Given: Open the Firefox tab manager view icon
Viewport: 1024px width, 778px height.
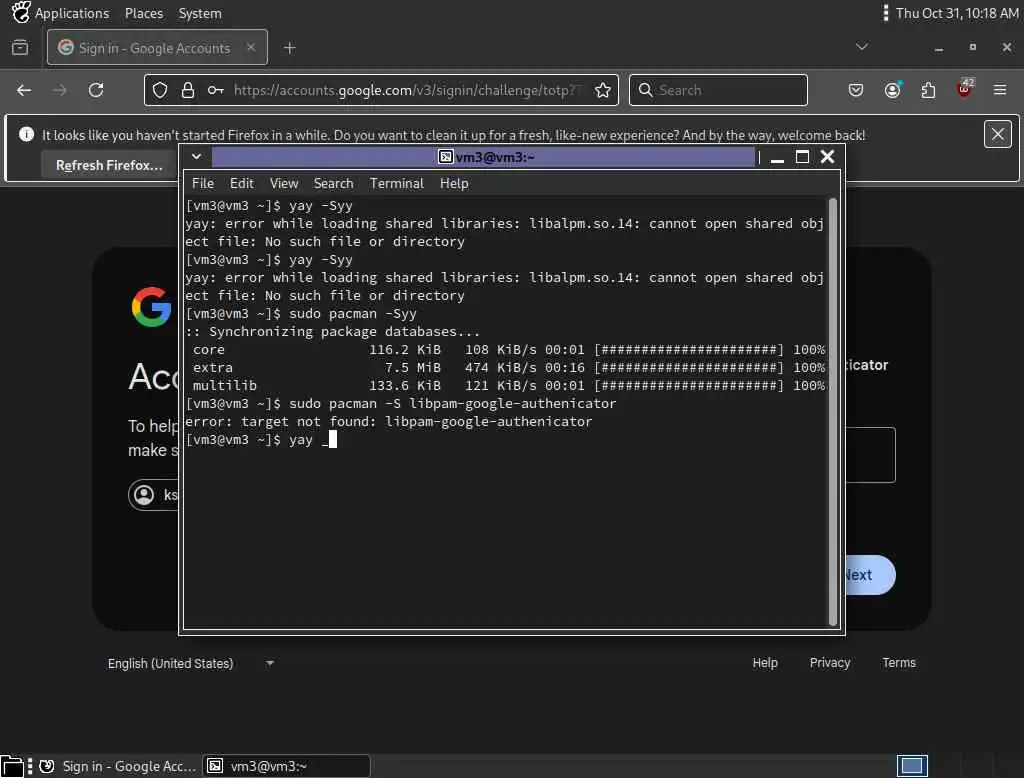Looking at the screenshot, I should click(20, 48).
